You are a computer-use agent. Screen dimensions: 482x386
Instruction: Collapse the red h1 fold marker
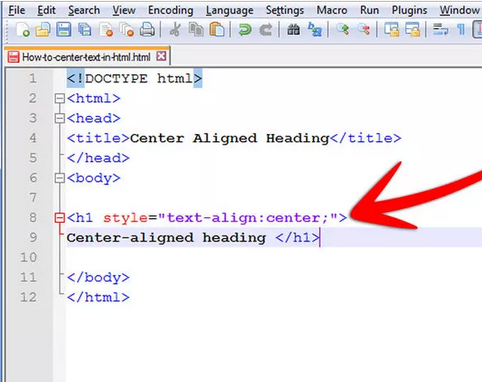tap(60, 218)
